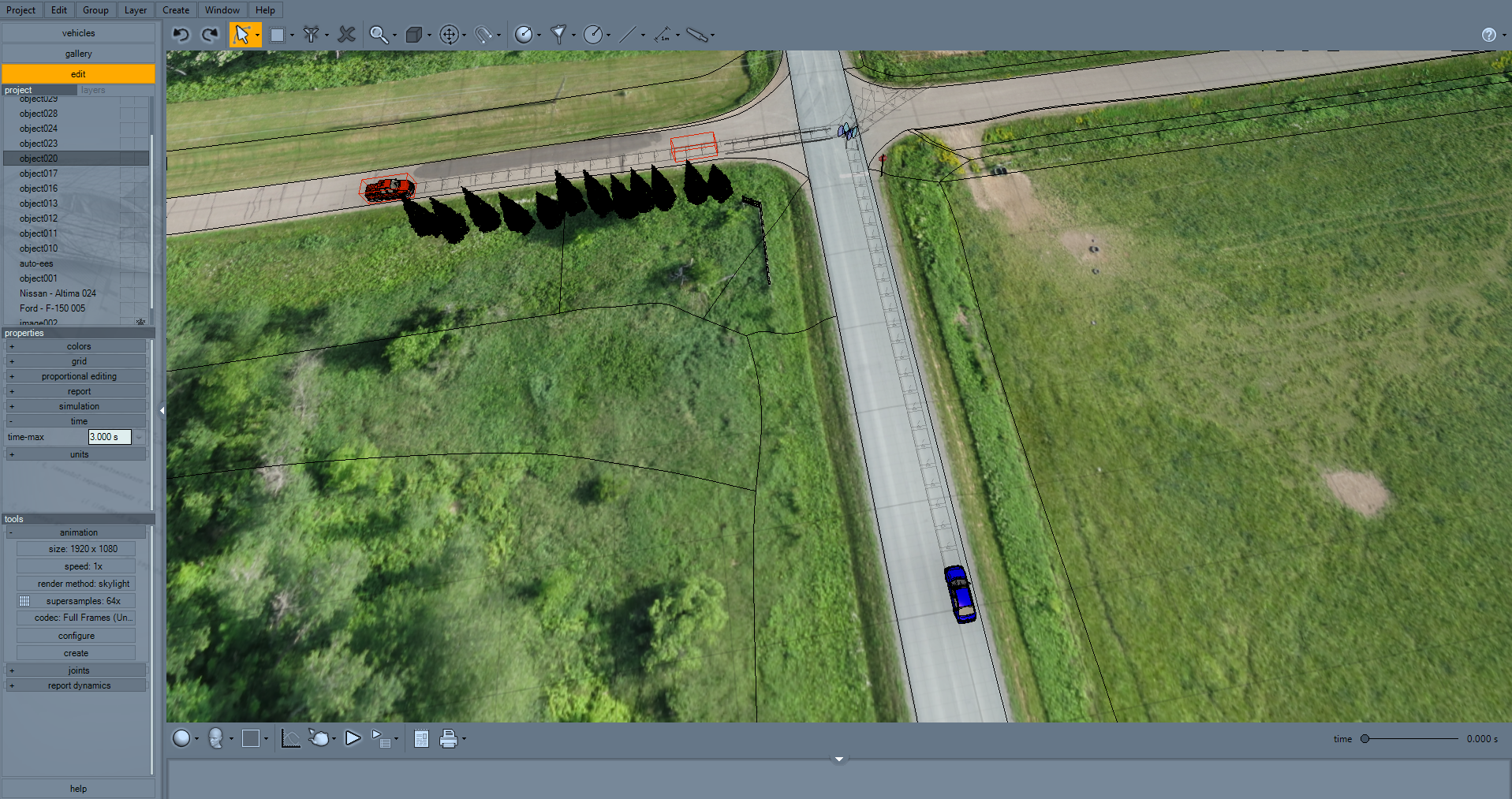Image resolution: width=1512 pixels, height=799 pixels.
Task: Click the funnel filter tool
Action: [x=558, y=35]
